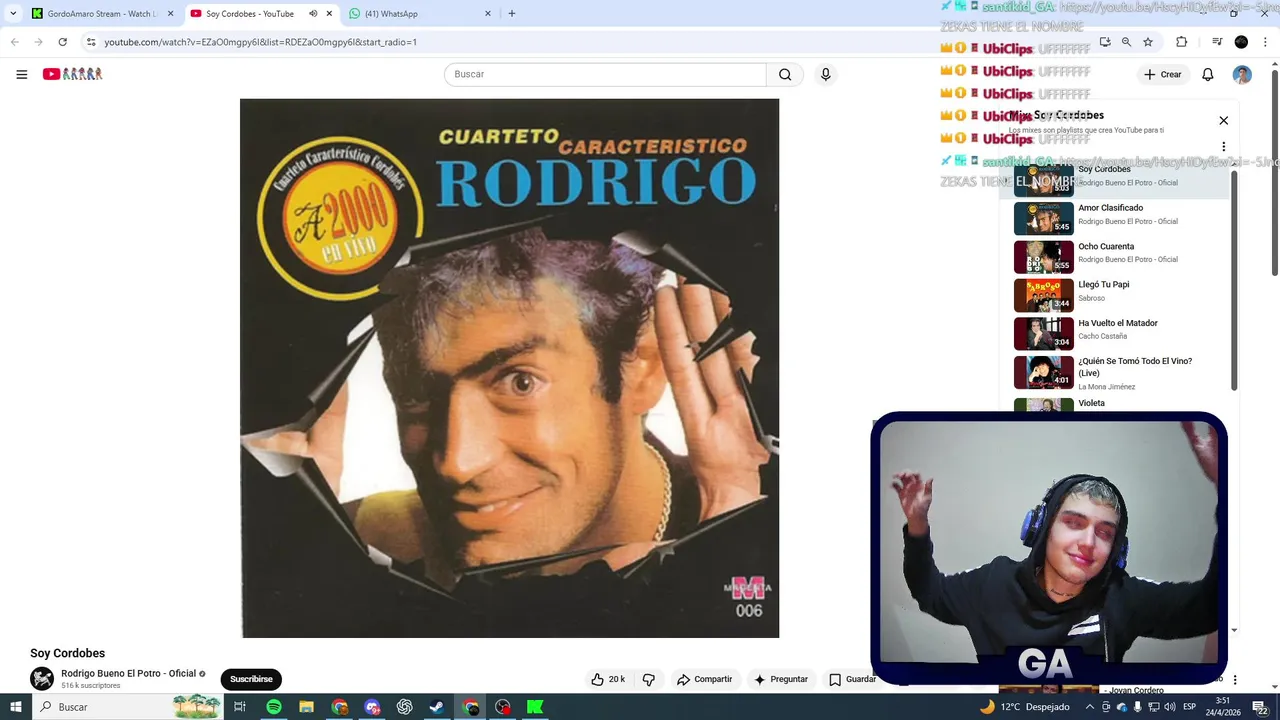Open YouTube notifications bell
This screenshot has height=720, width=1280.
click(x=1207, y=74)
